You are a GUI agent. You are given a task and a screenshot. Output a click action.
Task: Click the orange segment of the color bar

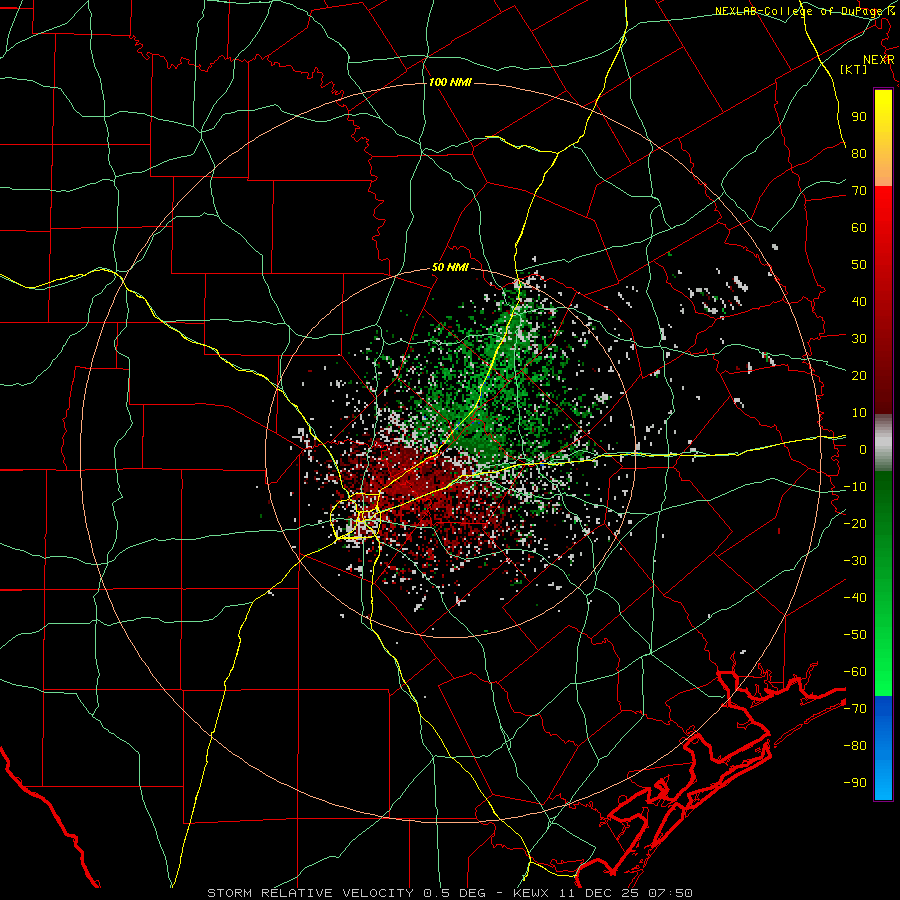point(883,170)
